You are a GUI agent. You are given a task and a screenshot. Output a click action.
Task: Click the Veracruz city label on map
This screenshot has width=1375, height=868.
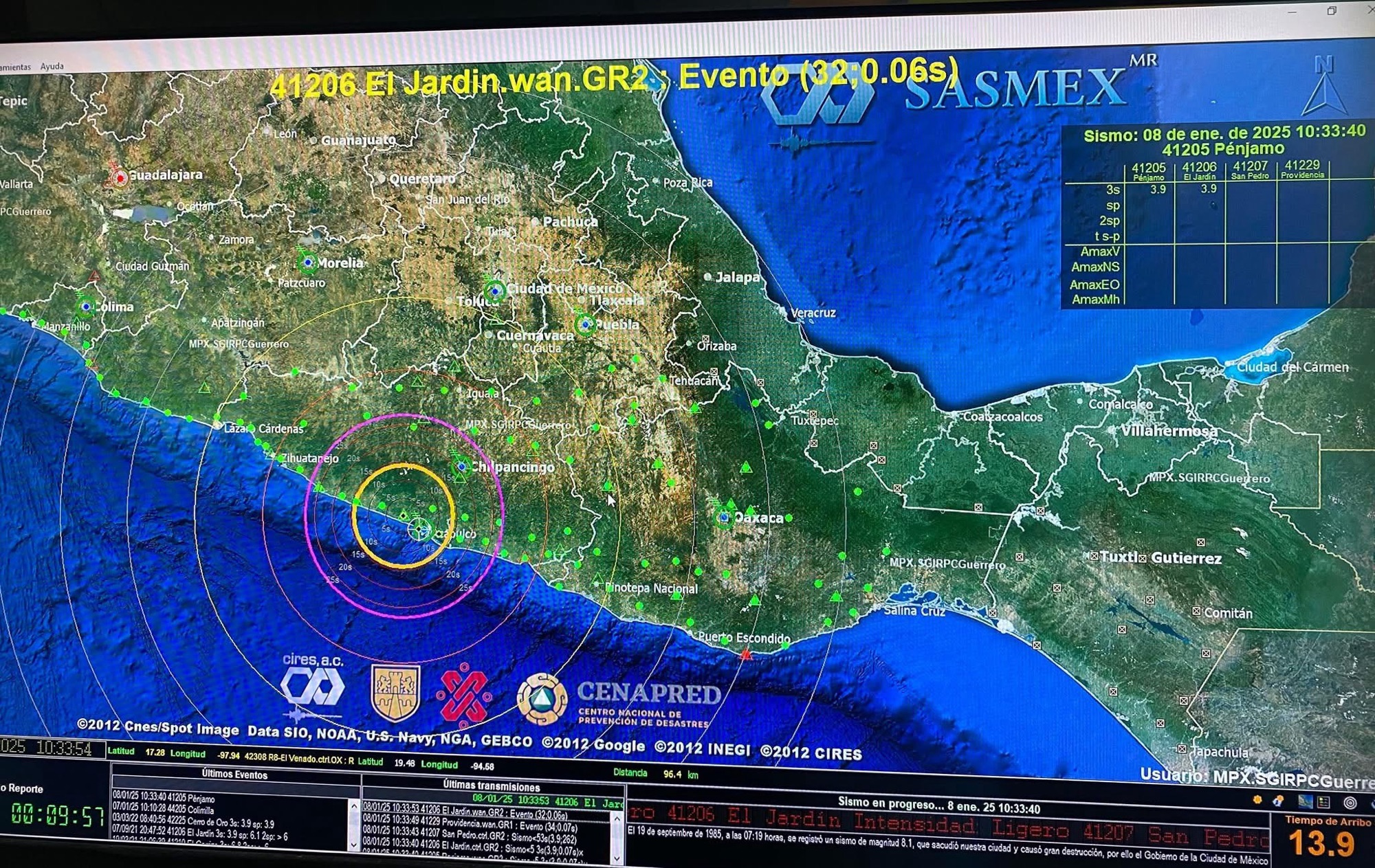pyautogui.click(x=813, y=313)
